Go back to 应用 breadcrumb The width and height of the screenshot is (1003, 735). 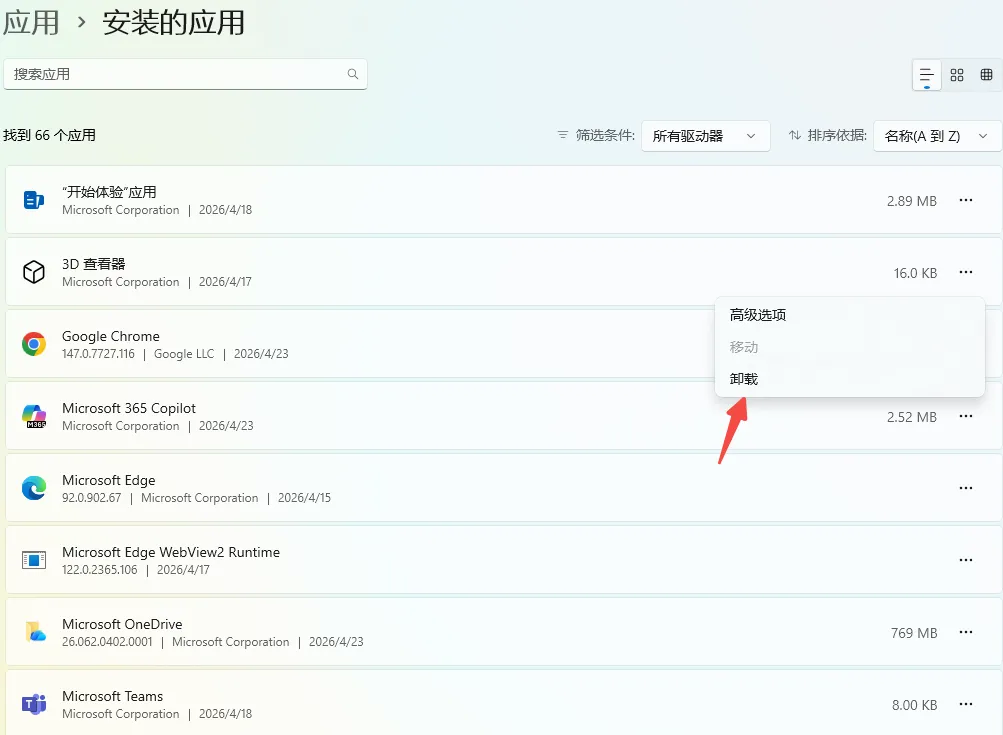(31, 22)
